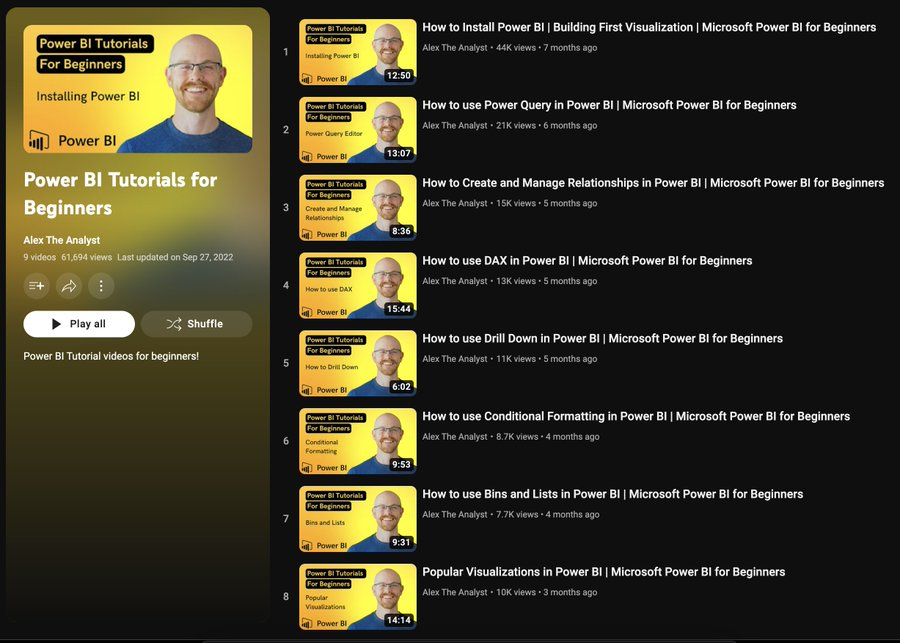Open 'Popular Visualizations in Power BI' video title
This screenshot has width=900, height=643.
[604, 572]
